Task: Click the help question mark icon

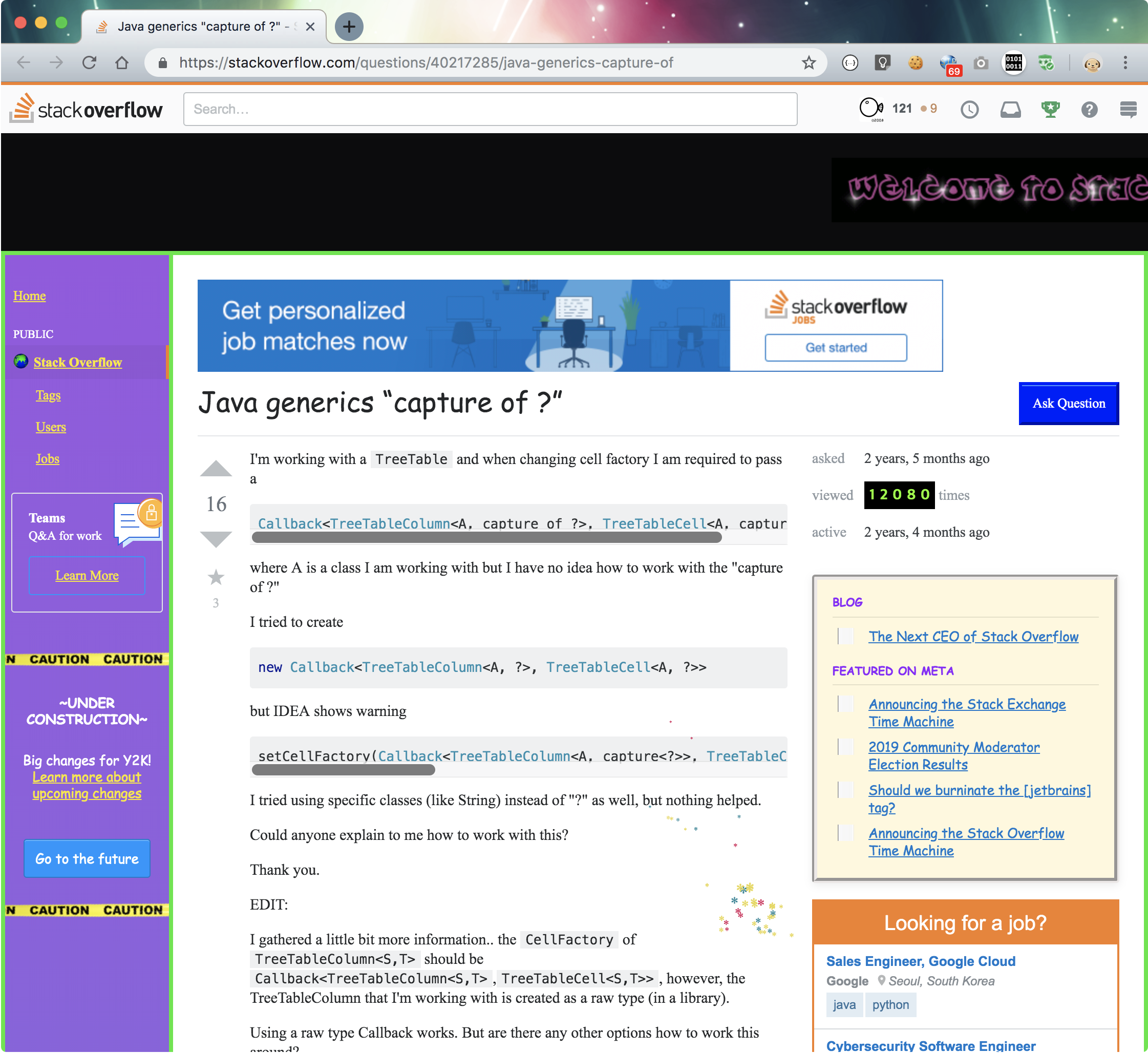Action: (1089, 109)
